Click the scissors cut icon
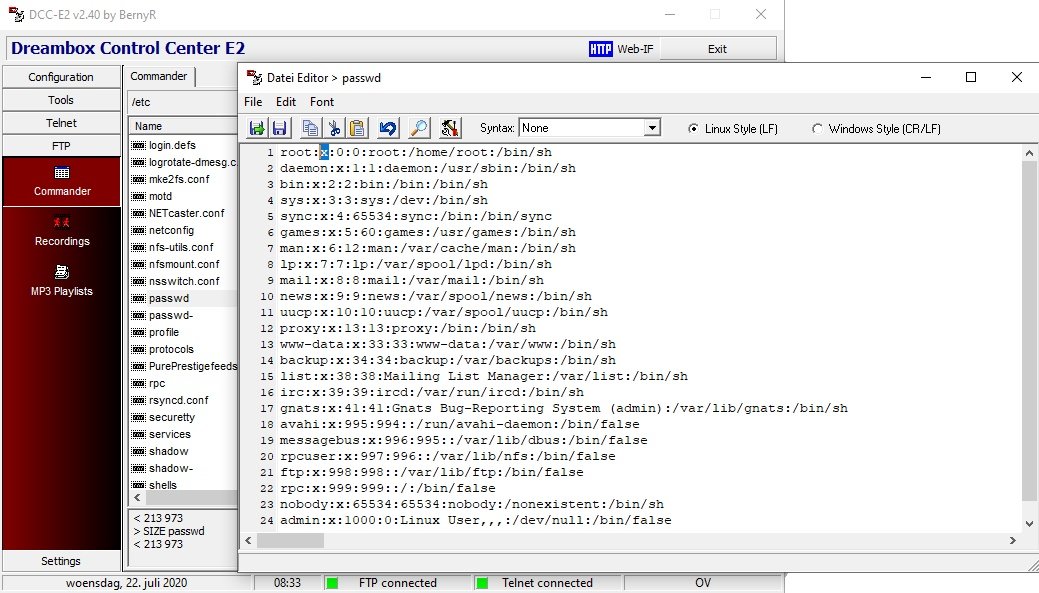This screenshot has height=593, width=1039. (x=334, y=128)
